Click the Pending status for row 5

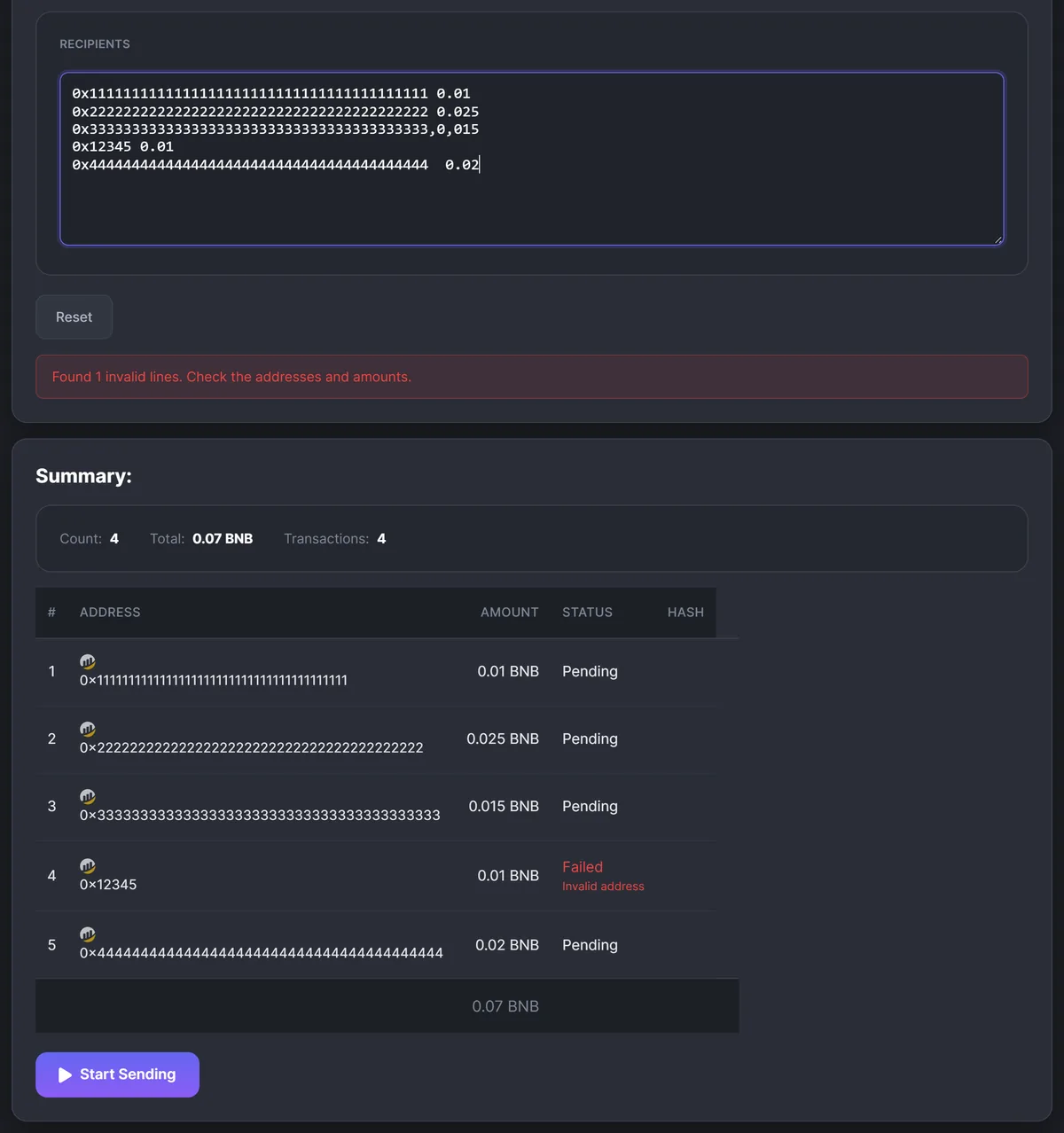click(x=590, y=944)
